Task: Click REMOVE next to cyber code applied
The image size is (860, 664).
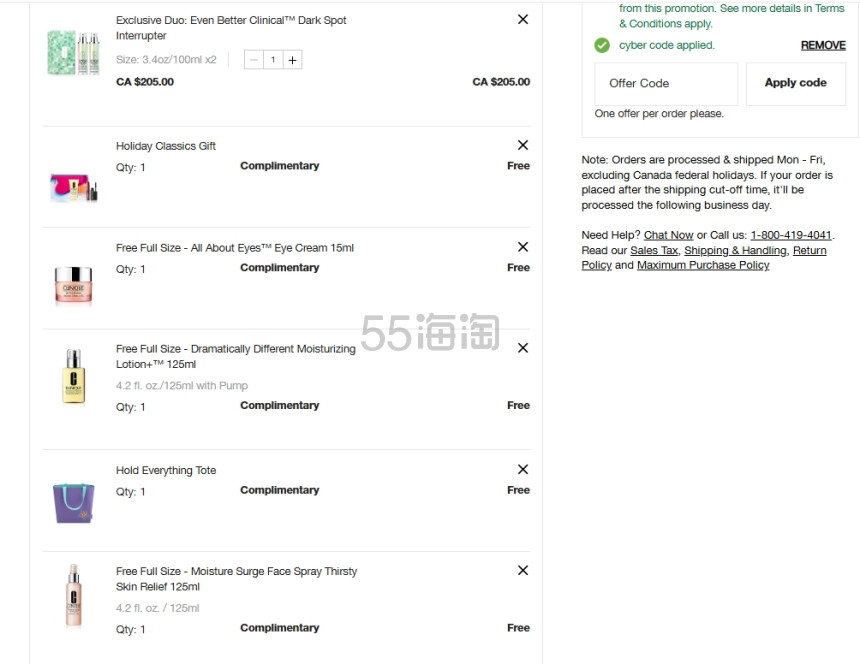Action: [823, 45]
